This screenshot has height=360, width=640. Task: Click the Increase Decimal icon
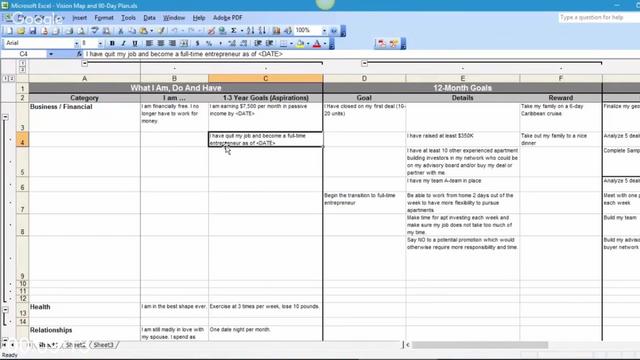(232, 43)
